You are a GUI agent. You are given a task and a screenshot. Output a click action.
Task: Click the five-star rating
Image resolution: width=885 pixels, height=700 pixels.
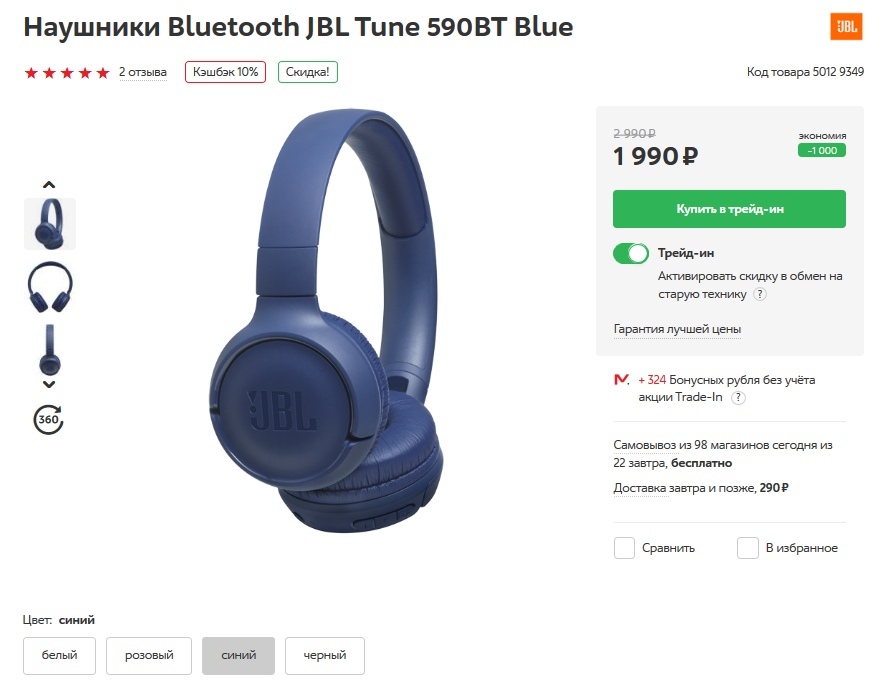67,73
